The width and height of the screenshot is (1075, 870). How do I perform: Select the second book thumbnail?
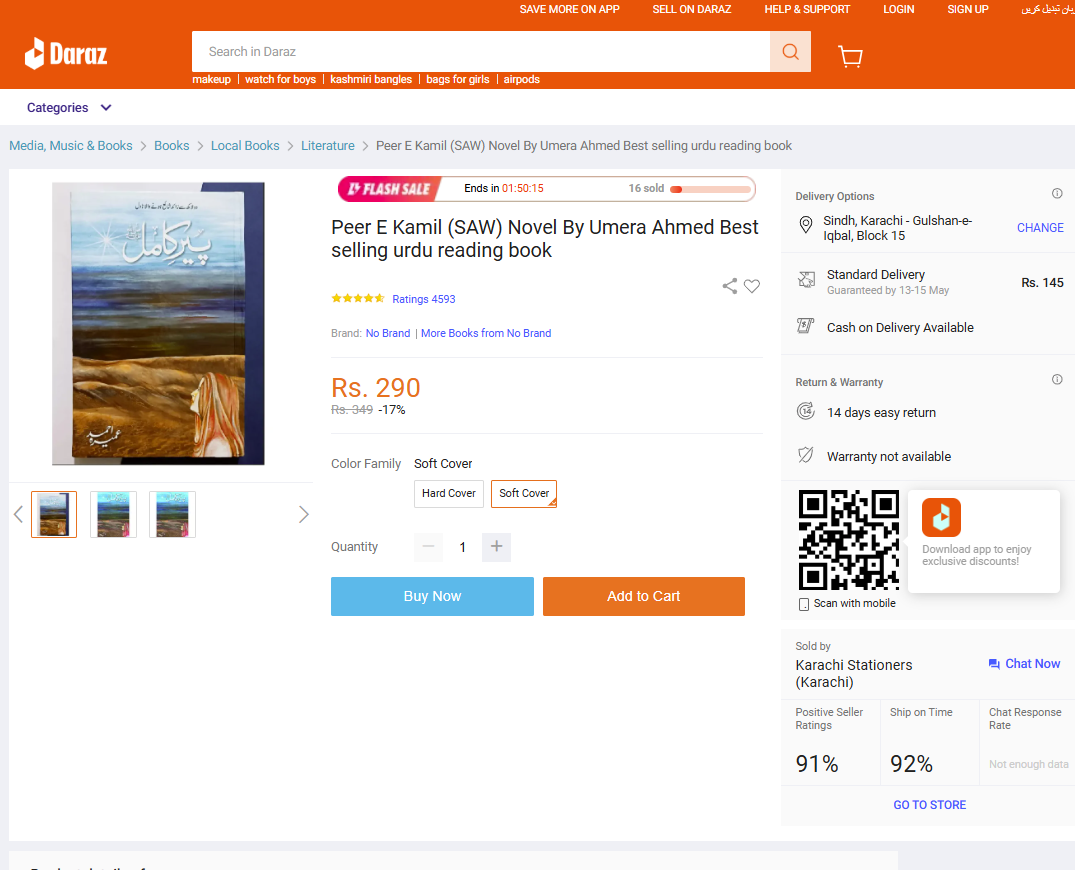click(113, 514)
